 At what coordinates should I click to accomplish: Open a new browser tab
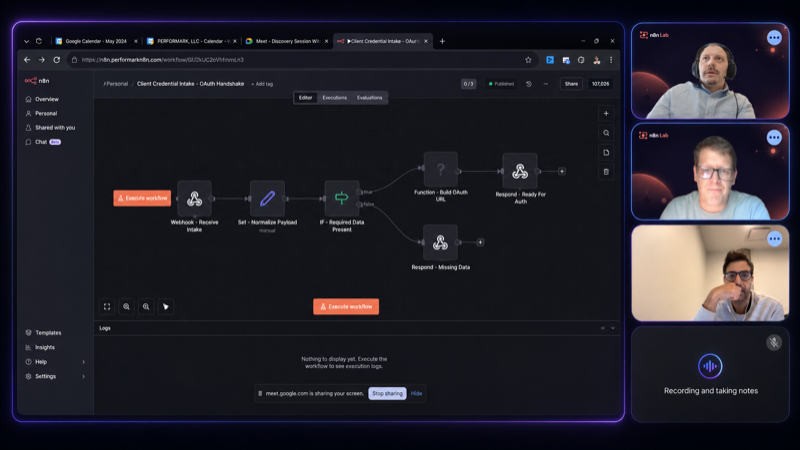pos(442,41)
